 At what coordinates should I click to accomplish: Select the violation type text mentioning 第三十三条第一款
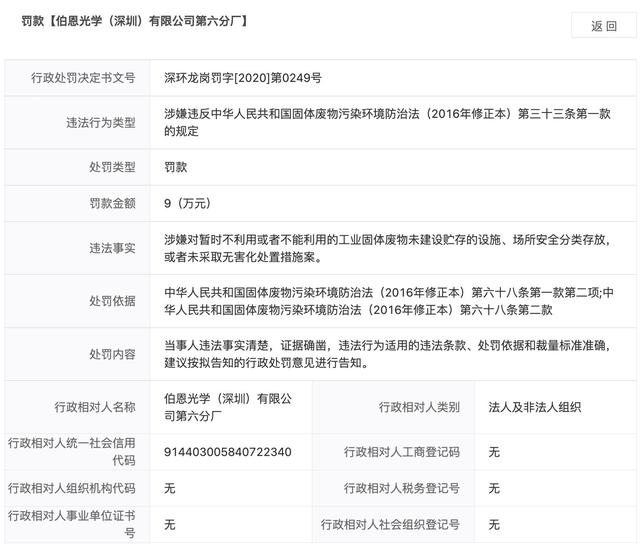[x=387, y=122]
